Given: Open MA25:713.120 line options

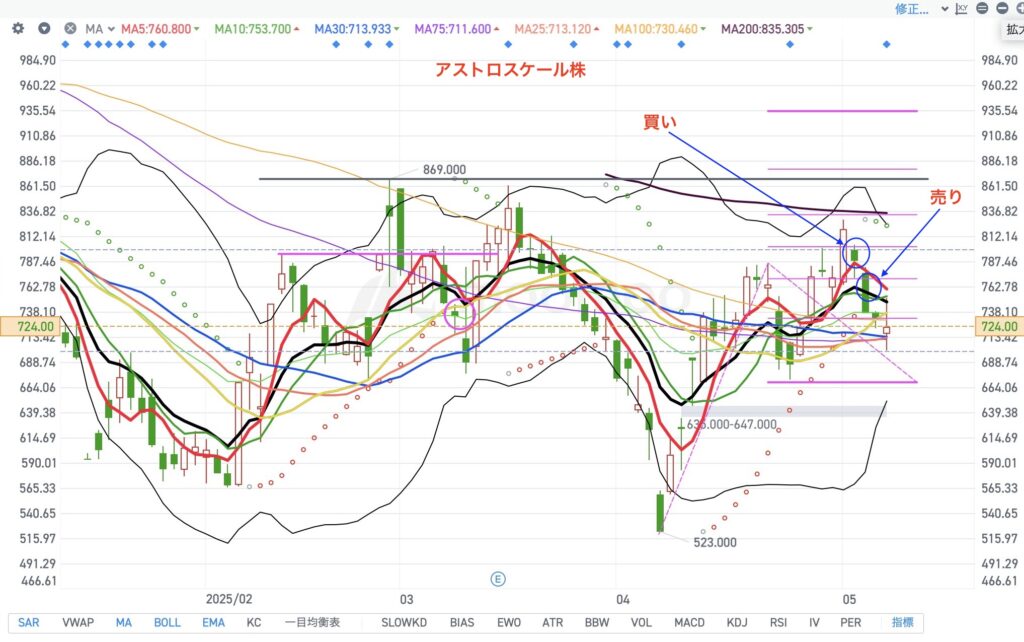Looking at the screenshot, I should (x=556, y=29).
